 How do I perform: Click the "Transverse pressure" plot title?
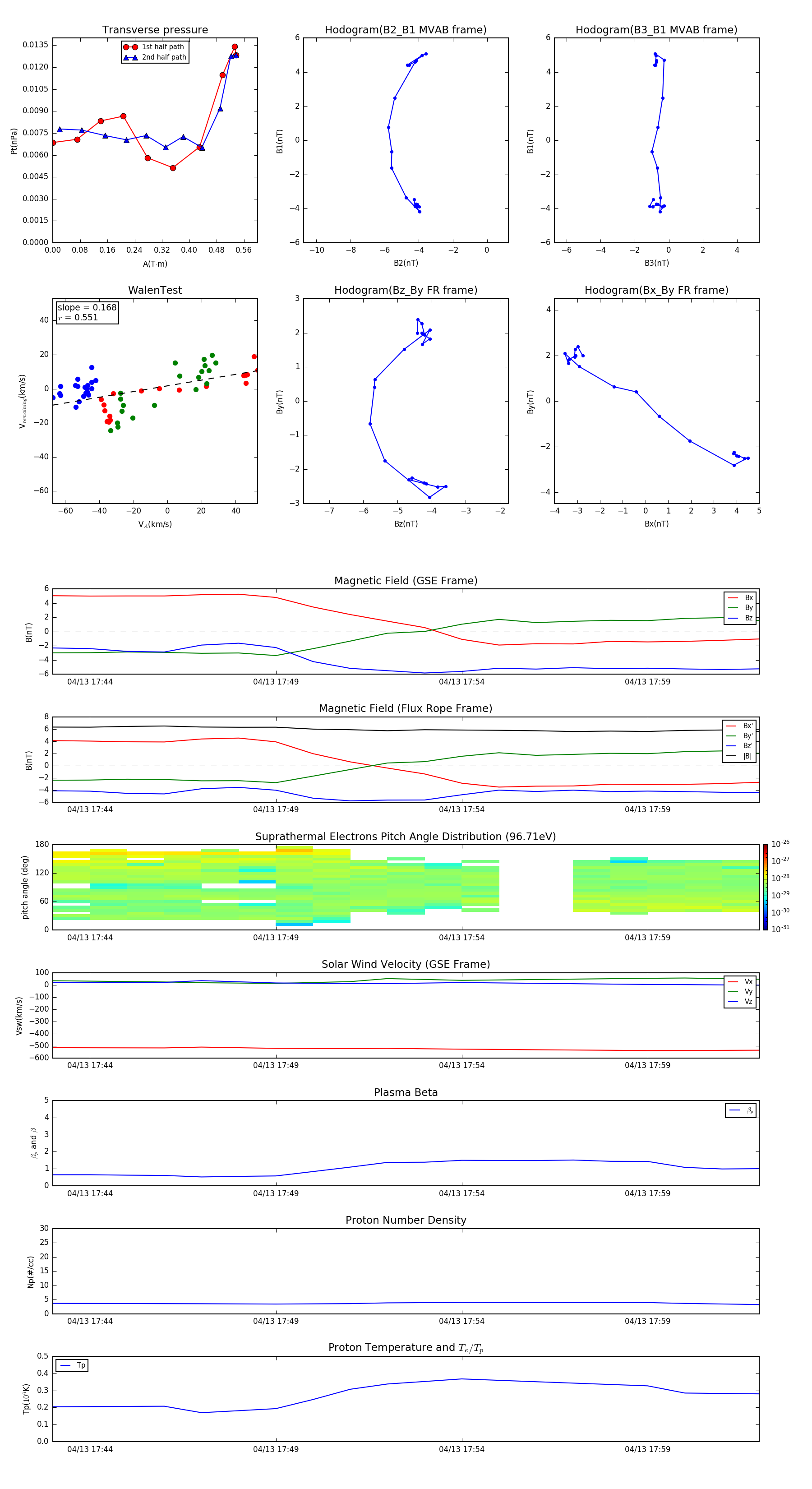pyautogui.click(x=155, y=29)
